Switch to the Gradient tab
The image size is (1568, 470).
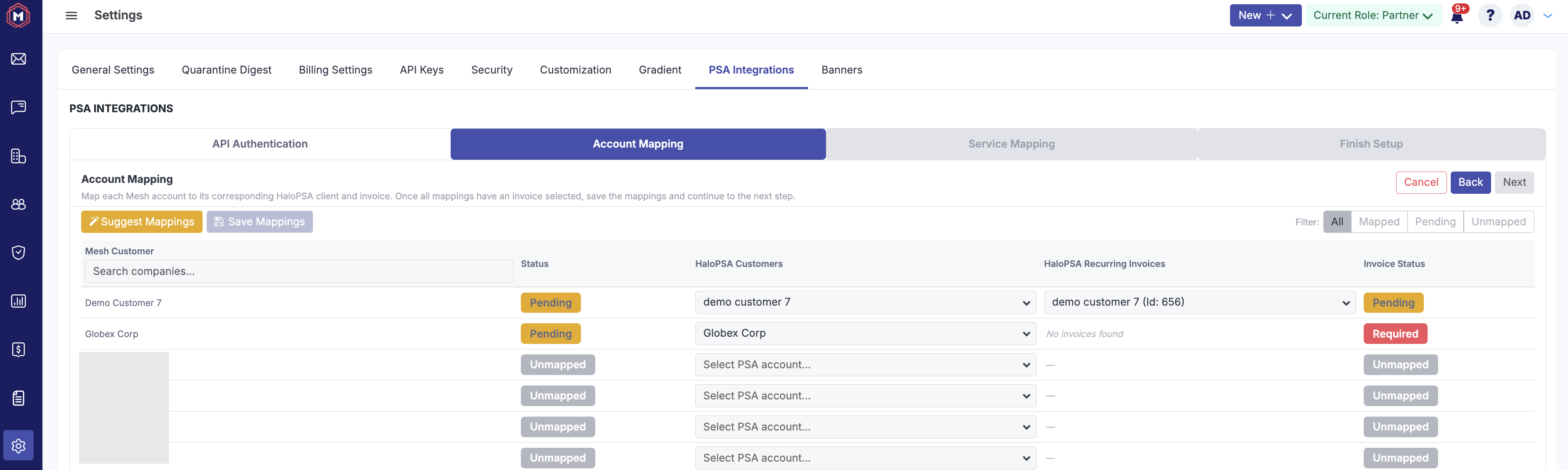click(x=660, y=70)
